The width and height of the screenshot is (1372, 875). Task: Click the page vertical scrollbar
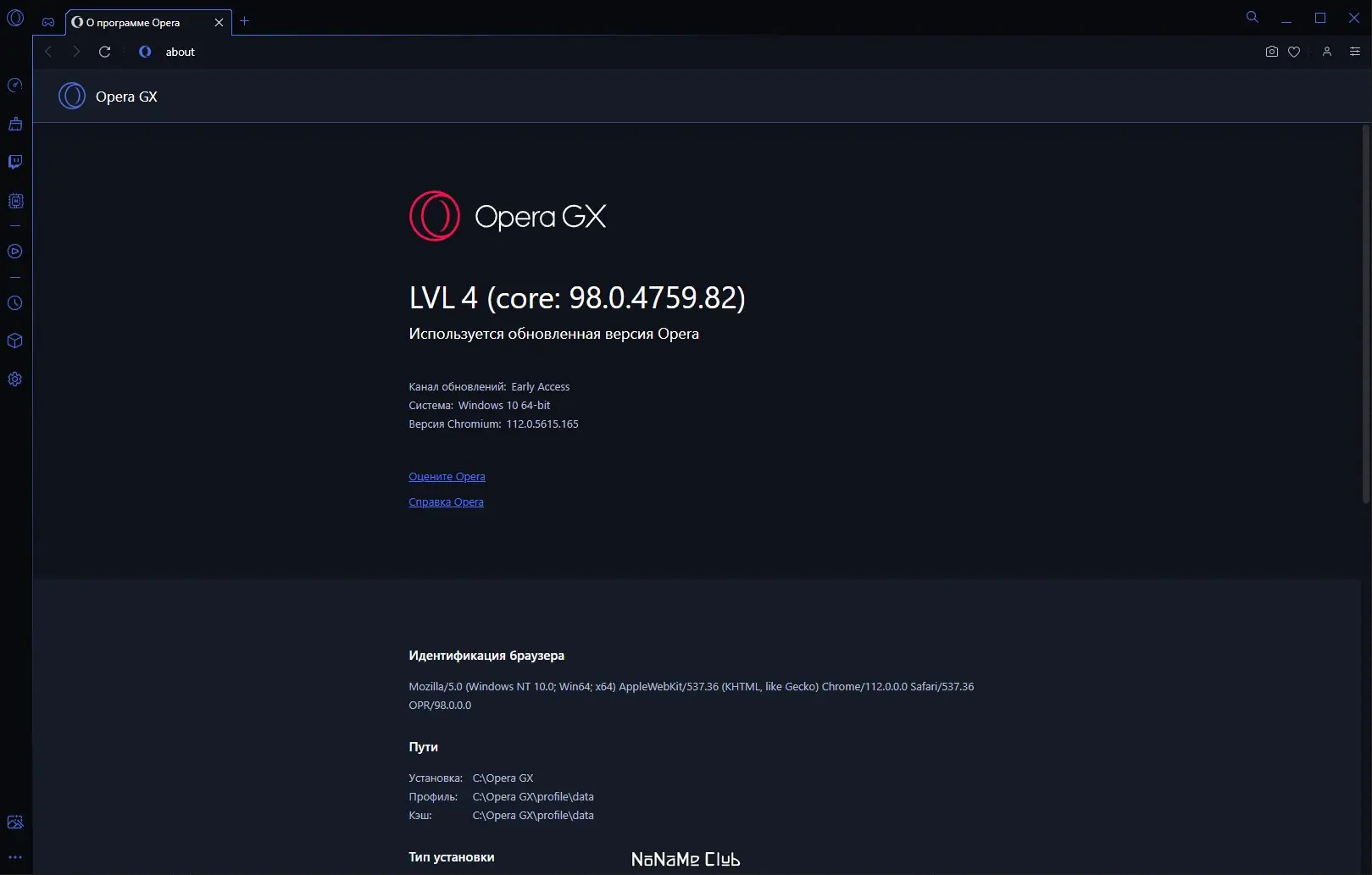point(1365,313)
